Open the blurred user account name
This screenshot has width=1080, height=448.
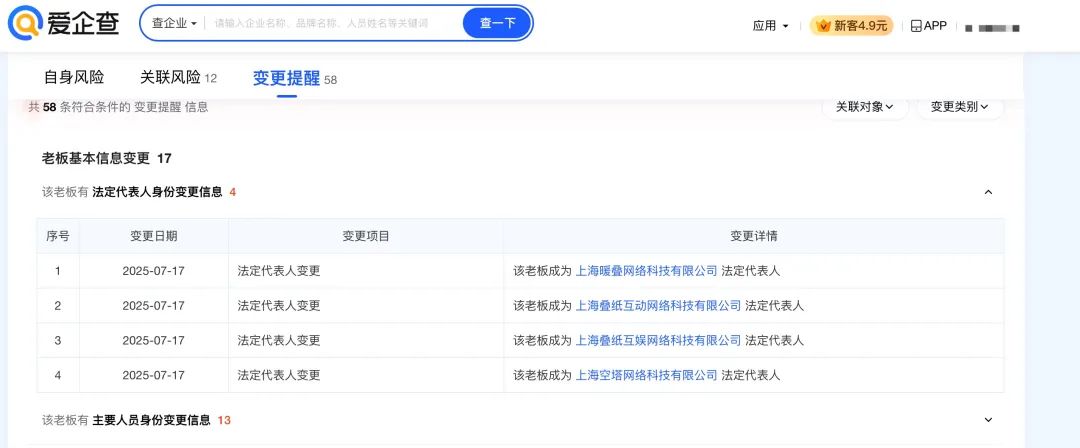pos(993,28)
